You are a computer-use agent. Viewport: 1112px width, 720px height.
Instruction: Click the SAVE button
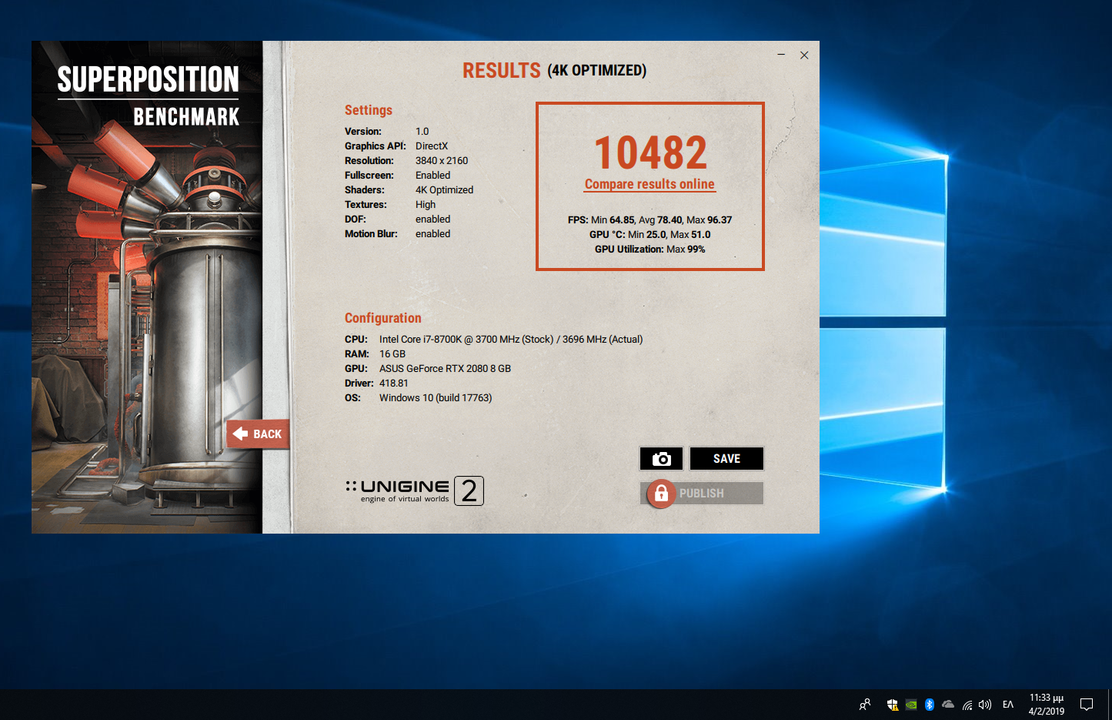point(726,459)
